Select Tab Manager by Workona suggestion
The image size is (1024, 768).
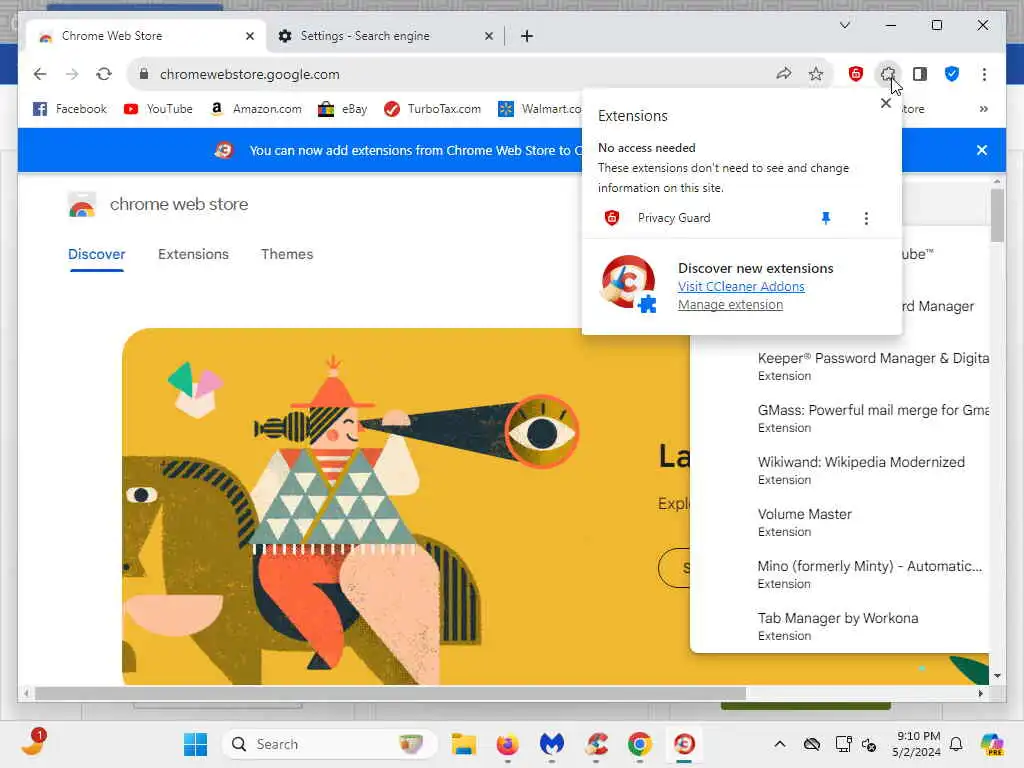840,626
